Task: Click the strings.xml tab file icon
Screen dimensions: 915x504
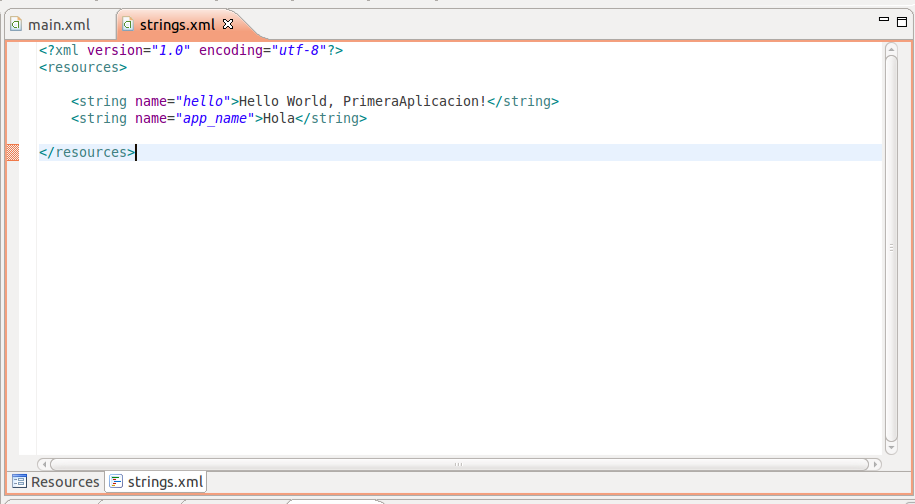Action: pyautogui.click(x=127, y=24)
